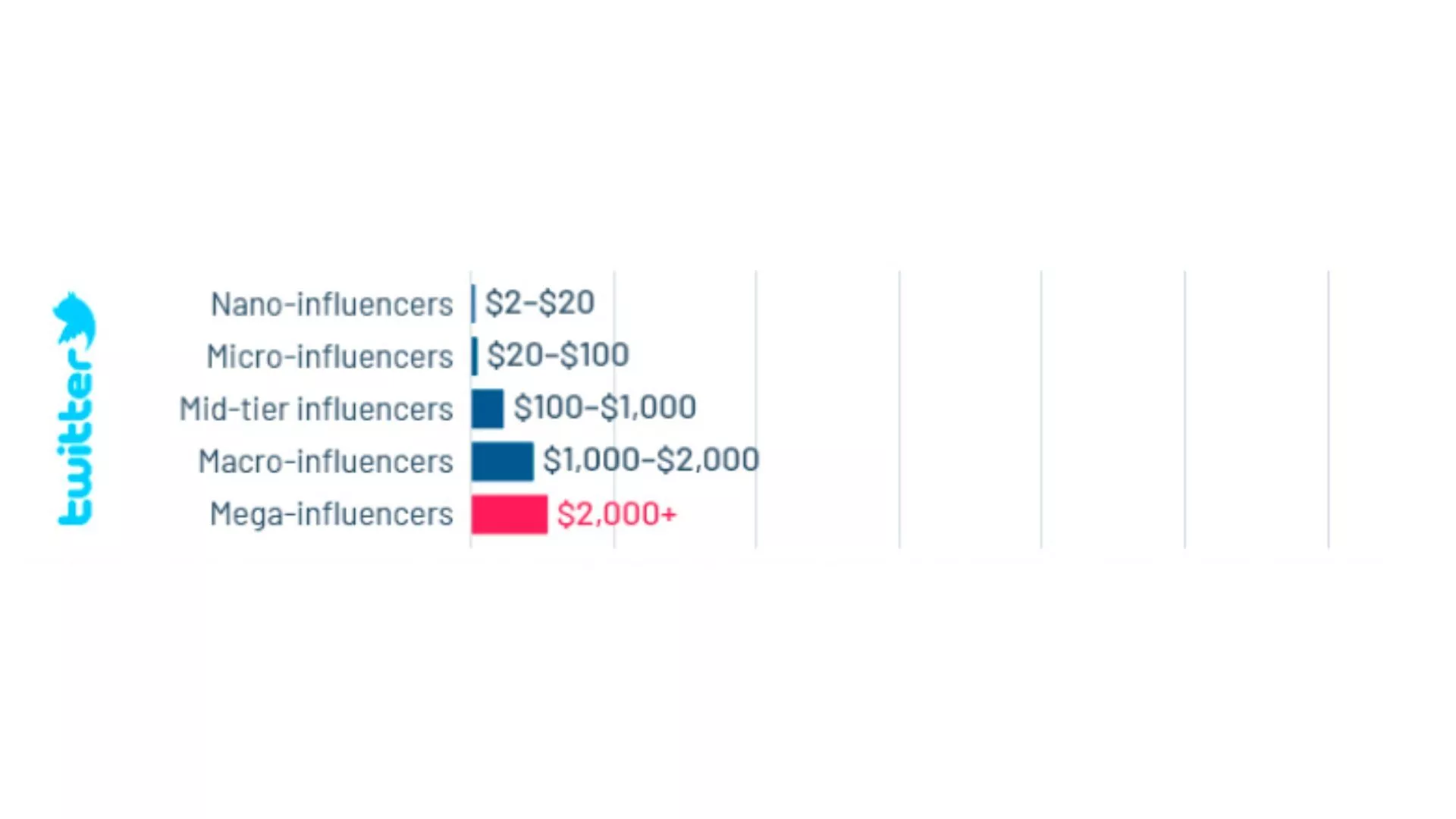Screen dimensions: 1456x819
Task: Click the chart's left axis line
Action: [x=470, y=409]
